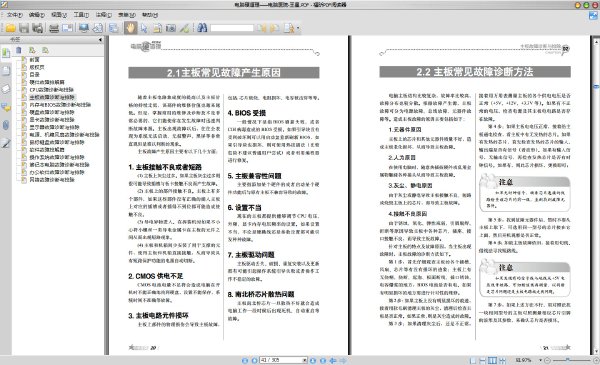Screen dimensions: 600x365
Task: Click zoom in plus button
Action: [x=596, y=360]
